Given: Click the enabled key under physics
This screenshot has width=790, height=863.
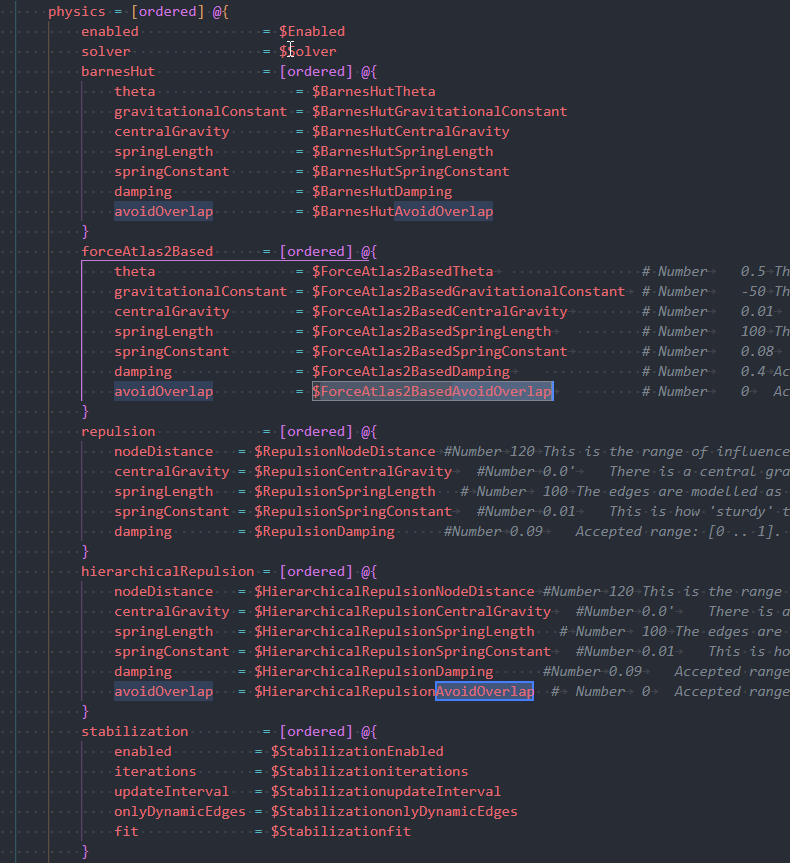Looking at the screenshot, I should (110, 31).
